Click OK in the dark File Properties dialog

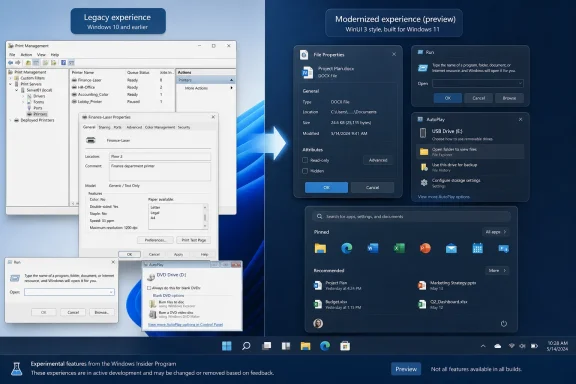pyautogui.click(x=326, y=187)
